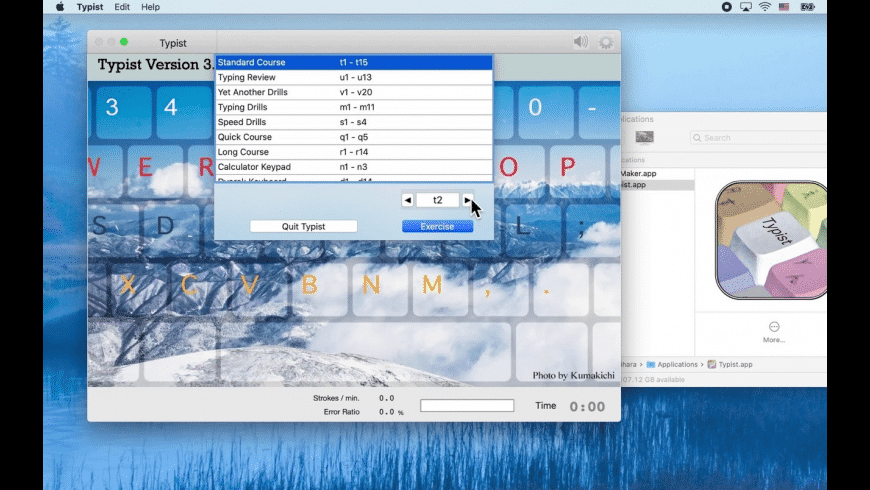Open the Help menu
Screen dimensions: 870x490
point(150,7)
